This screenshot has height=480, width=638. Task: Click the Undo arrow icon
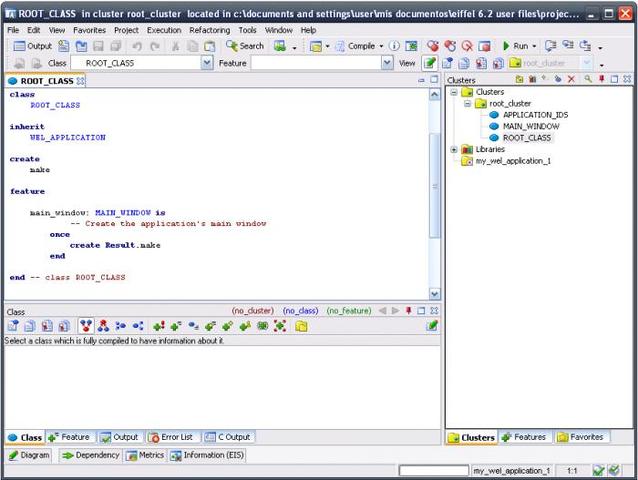(137, 46)
